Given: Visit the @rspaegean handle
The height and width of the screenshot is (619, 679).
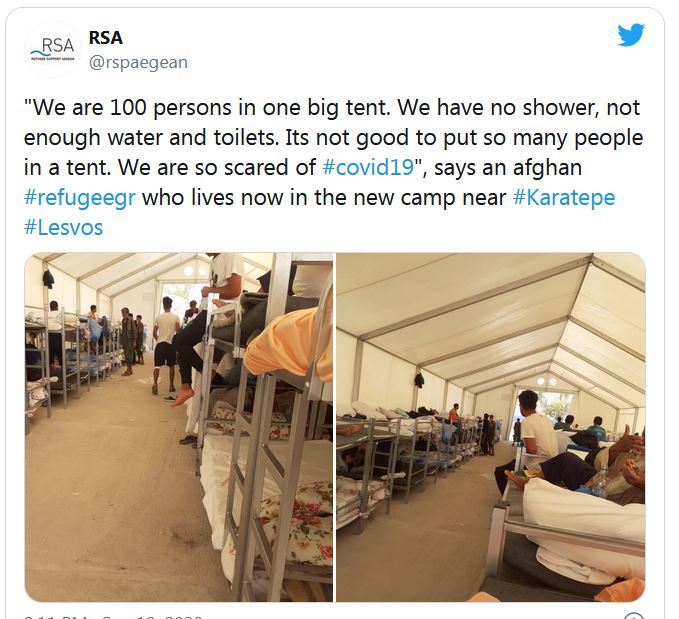Looking at the screenshot, I should tap(138, 62).
